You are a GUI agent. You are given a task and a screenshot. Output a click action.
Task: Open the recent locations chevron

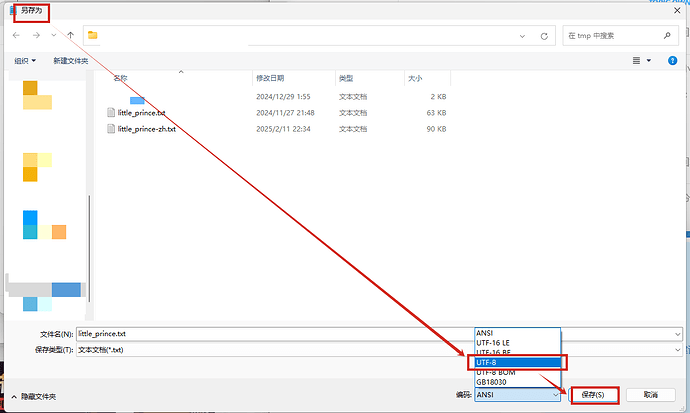(x=54, y=35)
